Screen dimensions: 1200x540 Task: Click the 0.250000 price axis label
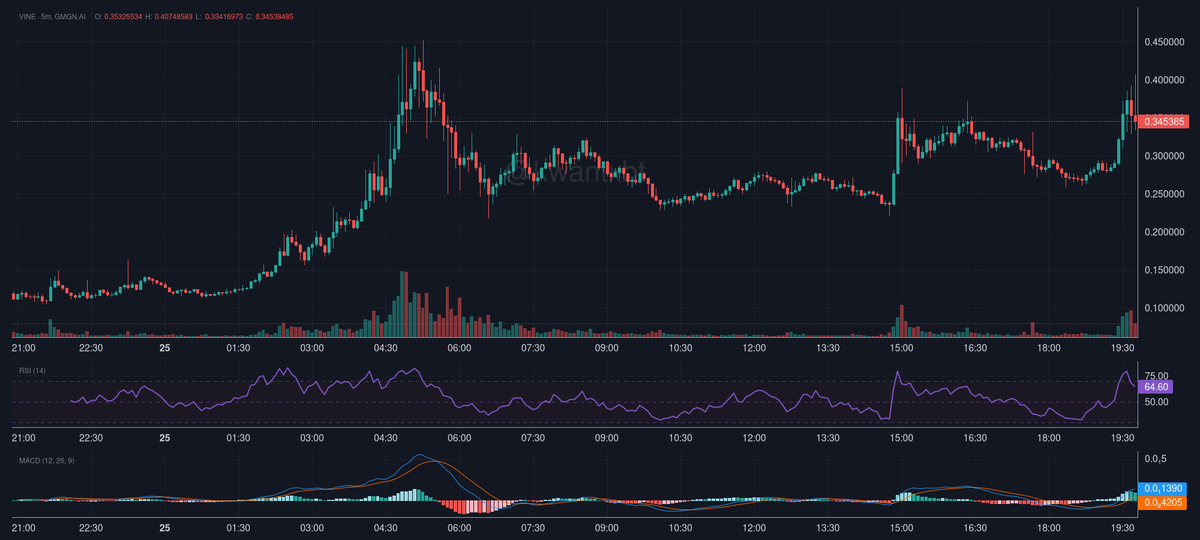(1165, 194)
